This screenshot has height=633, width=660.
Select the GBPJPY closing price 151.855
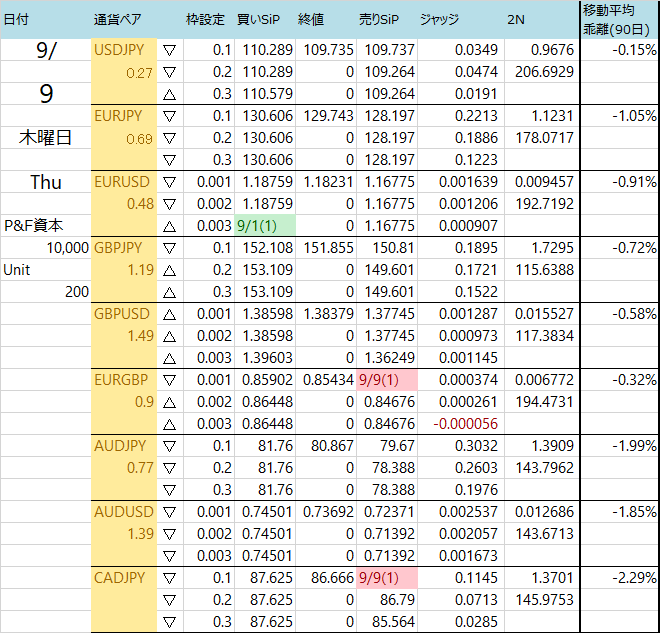(x=328, y=248)
